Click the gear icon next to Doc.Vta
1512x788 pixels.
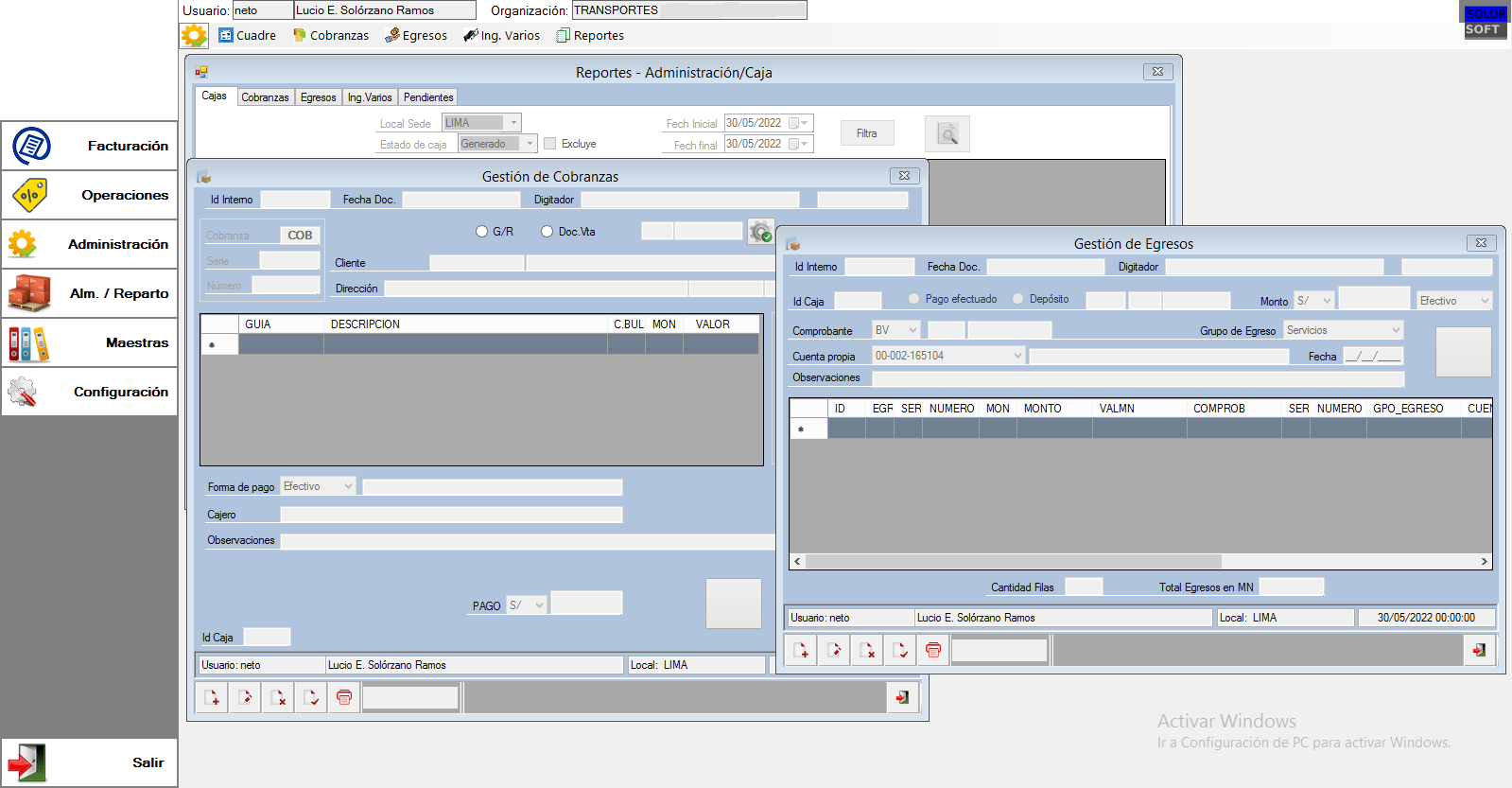(760, 232)
